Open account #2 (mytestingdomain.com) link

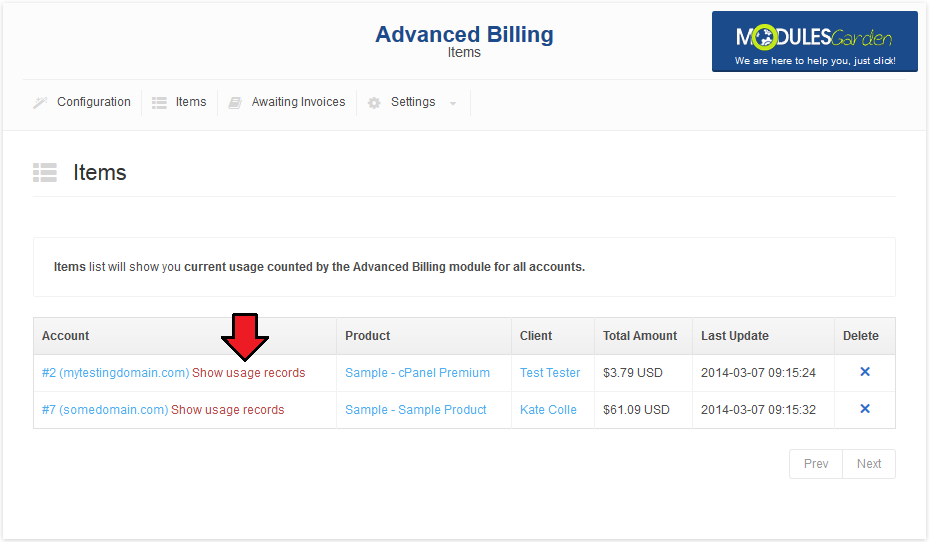point(116,373)
